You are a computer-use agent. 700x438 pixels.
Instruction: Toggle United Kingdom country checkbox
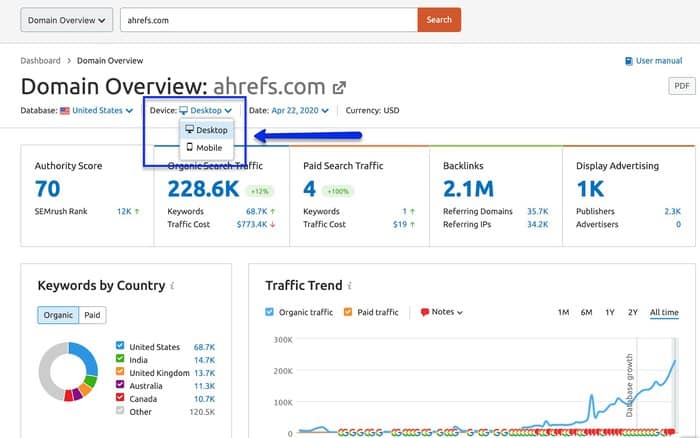[x=120, y=371]
